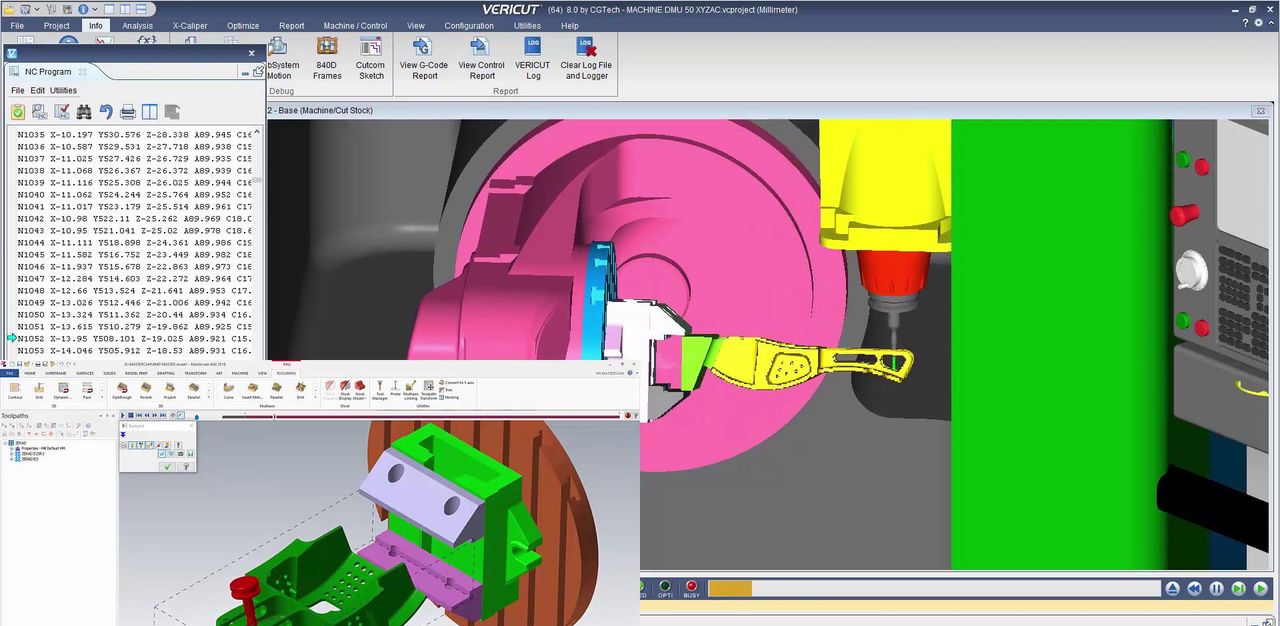Open Tool Manager in Mastercam
1280x626 pixels.
pyautogui.click(x=380, y=390)
